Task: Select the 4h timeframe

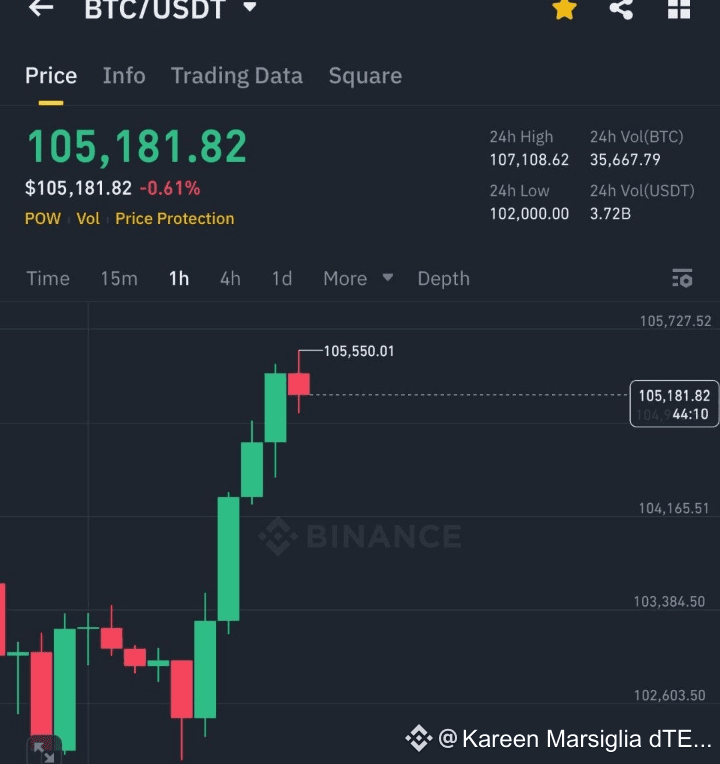Action: click(x=230, y=279)
